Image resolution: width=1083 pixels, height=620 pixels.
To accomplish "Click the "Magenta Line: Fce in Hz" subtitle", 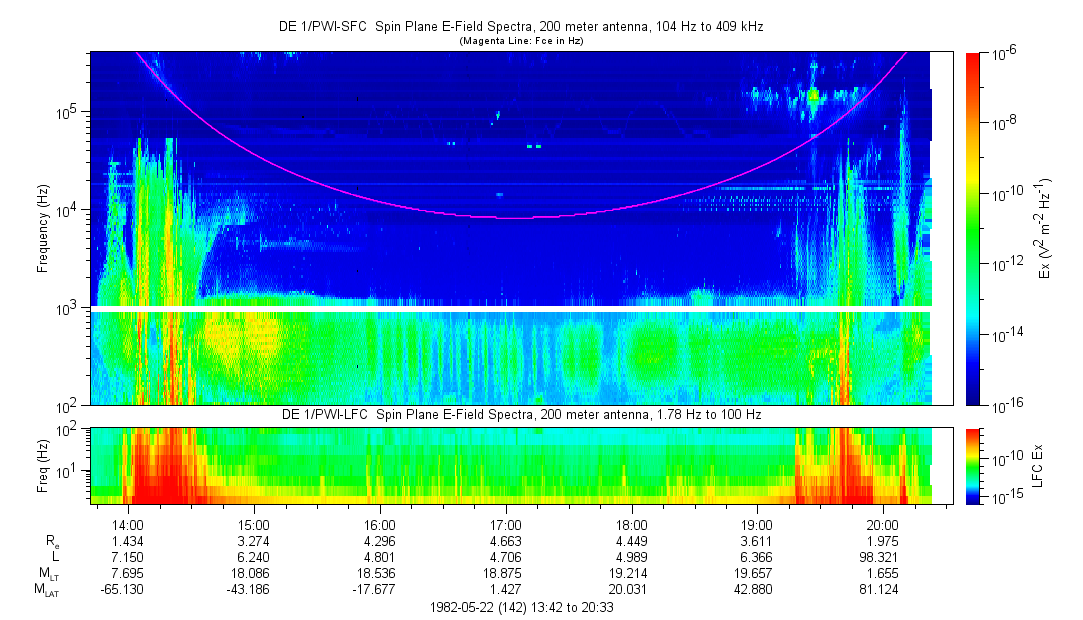I will [520, 41].
